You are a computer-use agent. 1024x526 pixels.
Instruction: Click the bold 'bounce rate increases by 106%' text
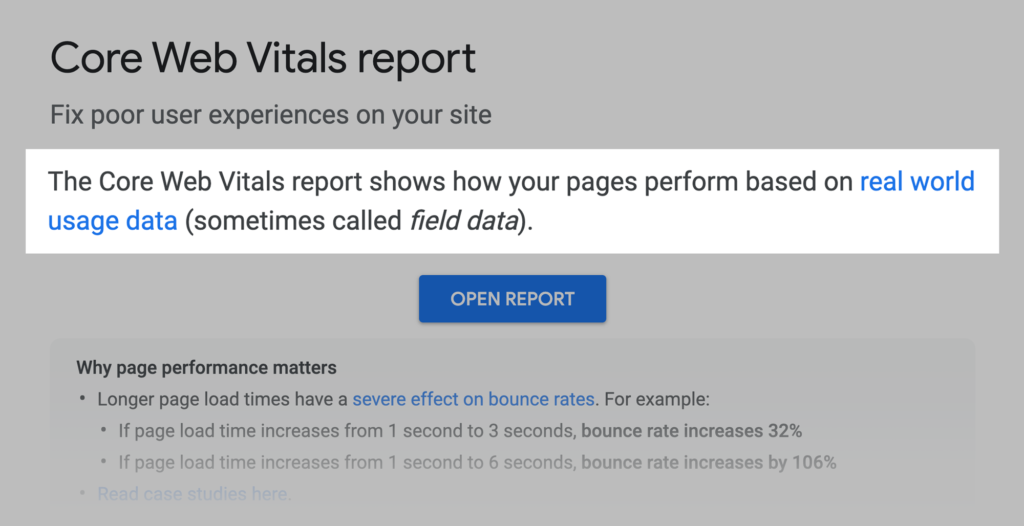tap(708, 463)
